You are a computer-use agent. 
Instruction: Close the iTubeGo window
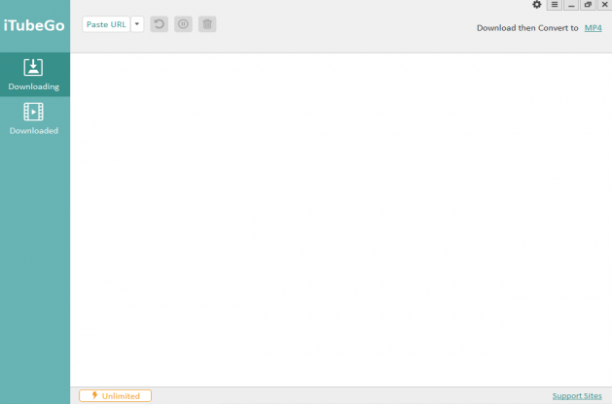pyautogui.click(x=605, y=5)
